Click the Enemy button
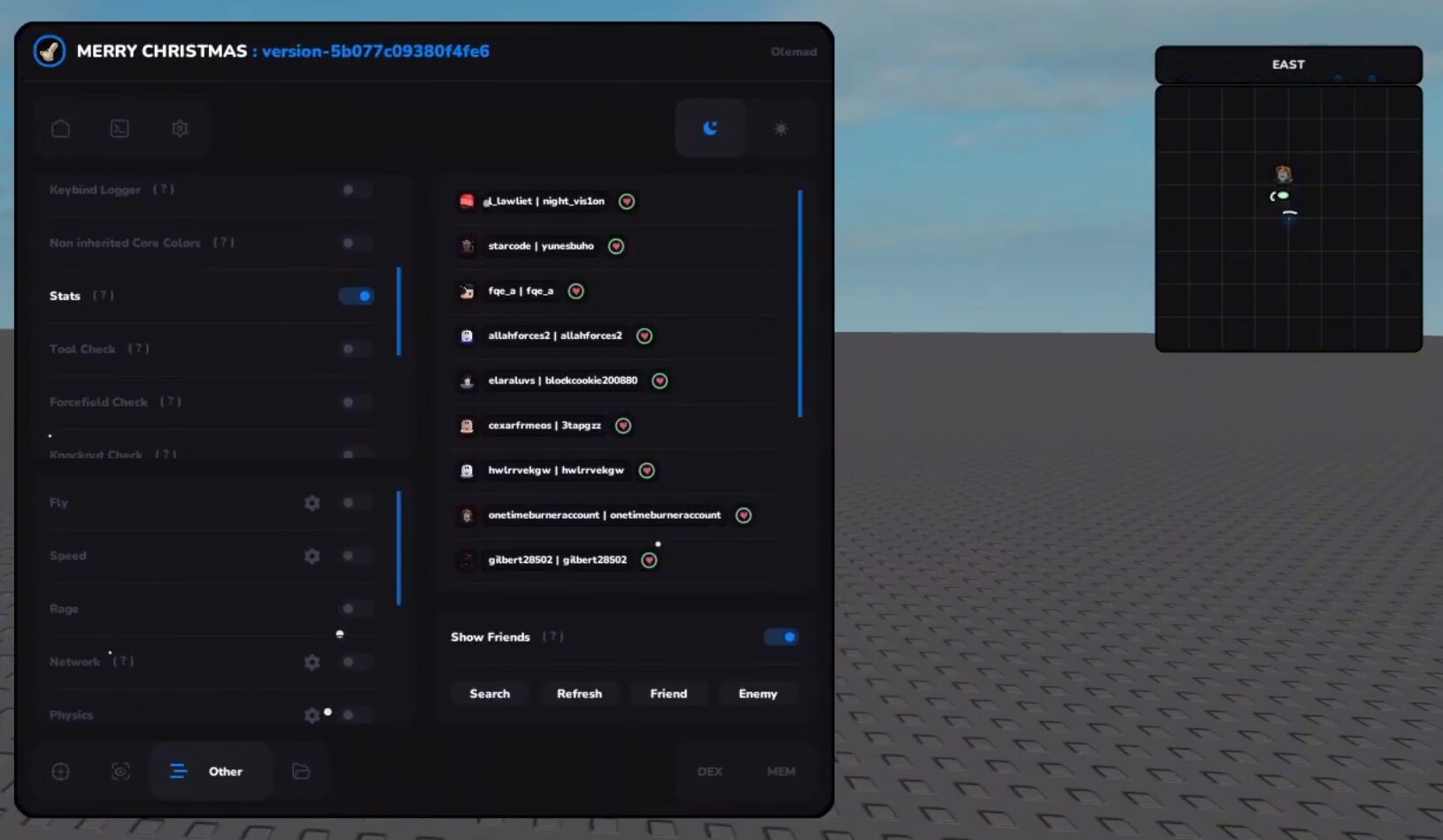Screen dimensions: 1443x840 (758, 694)
